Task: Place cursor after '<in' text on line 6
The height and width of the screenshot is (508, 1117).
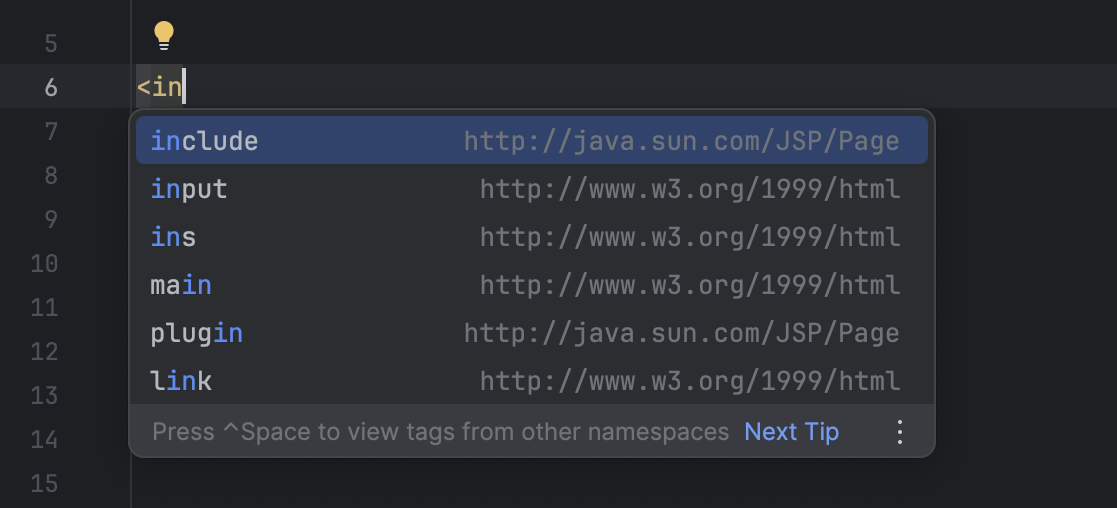Action: point(184,87)
